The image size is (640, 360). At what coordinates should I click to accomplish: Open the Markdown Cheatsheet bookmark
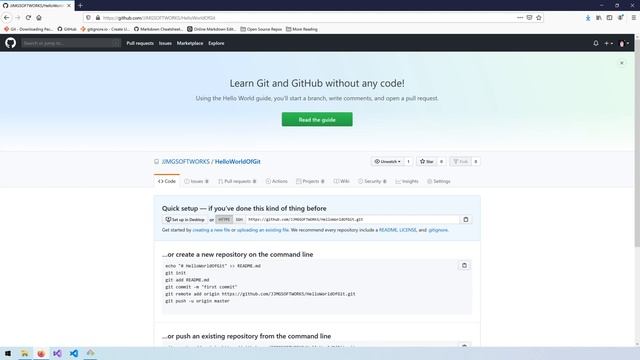coord(158,29)
